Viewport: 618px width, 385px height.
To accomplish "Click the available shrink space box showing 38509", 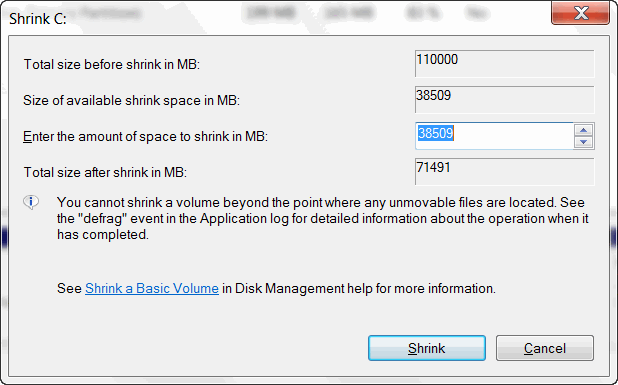I will [x=504, y=100].
